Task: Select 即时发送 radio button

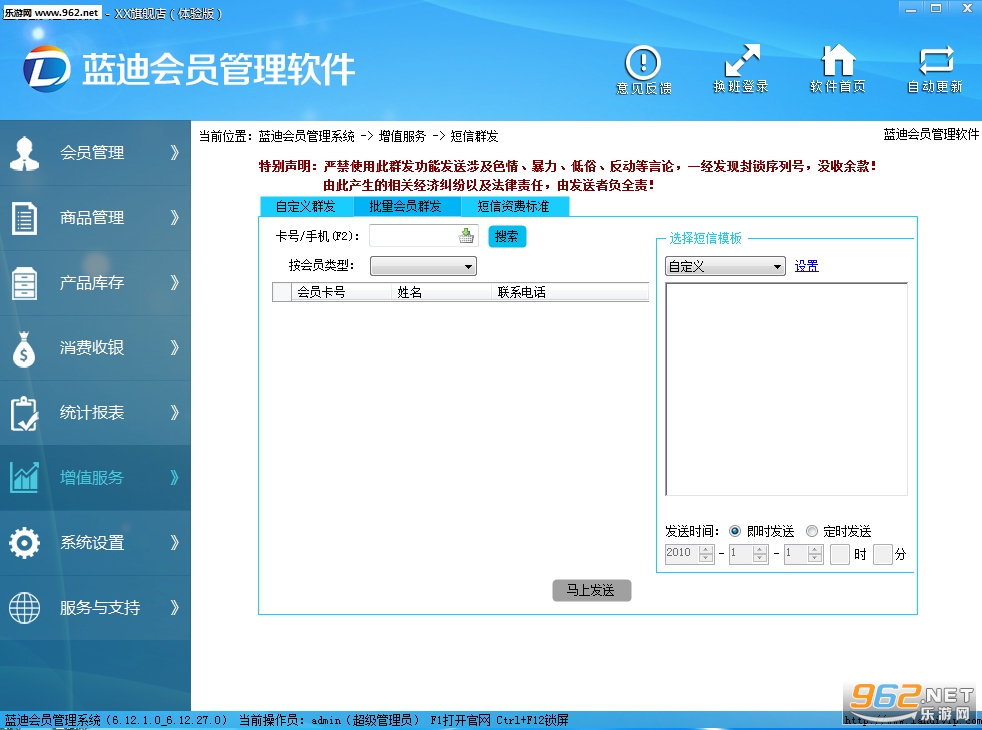Action: click(735, 531)
